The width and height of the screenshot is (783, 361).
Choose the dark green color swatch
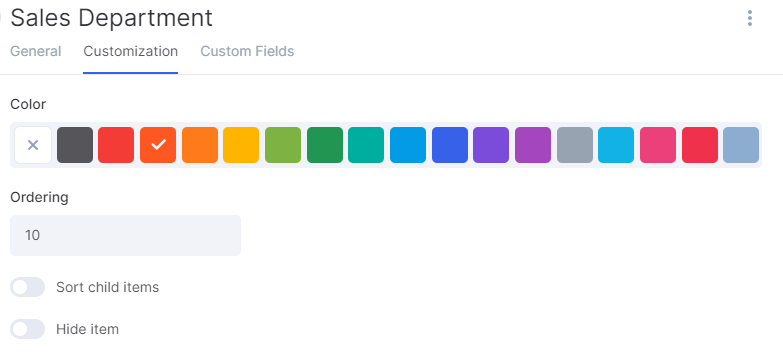[325, 145]
